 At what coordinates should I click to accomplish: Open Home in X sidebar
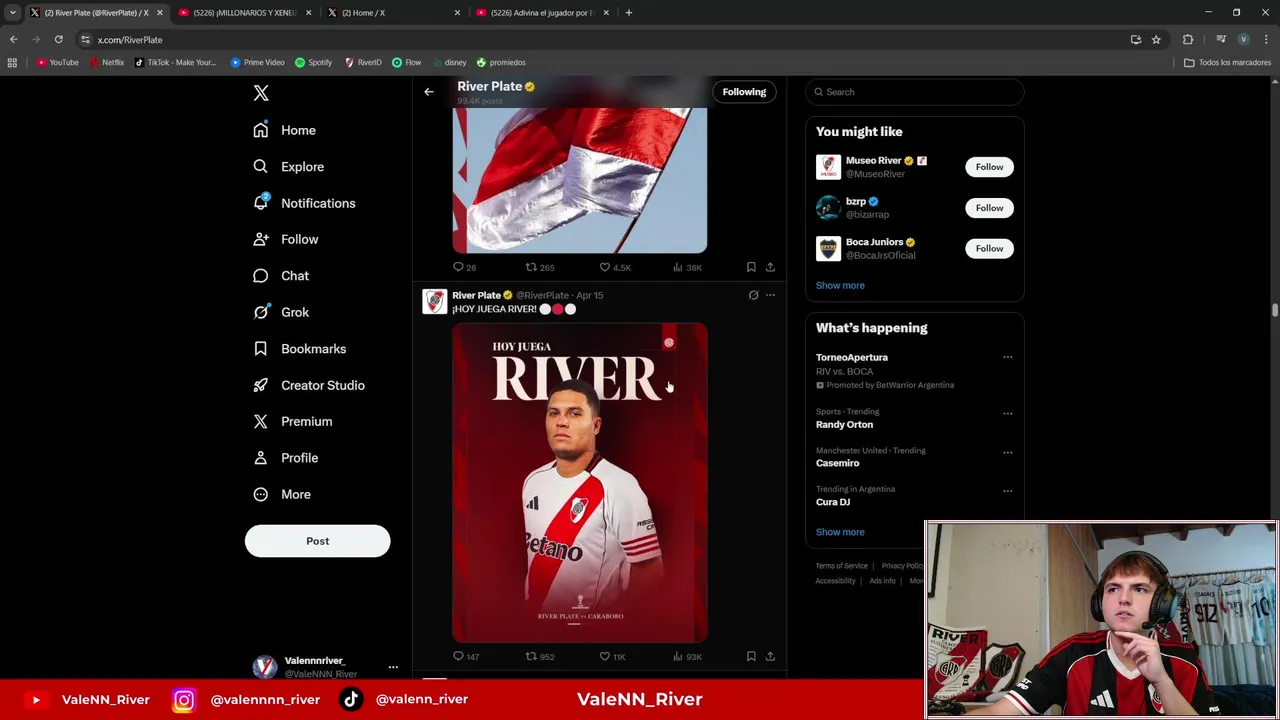tap(285, 130)
